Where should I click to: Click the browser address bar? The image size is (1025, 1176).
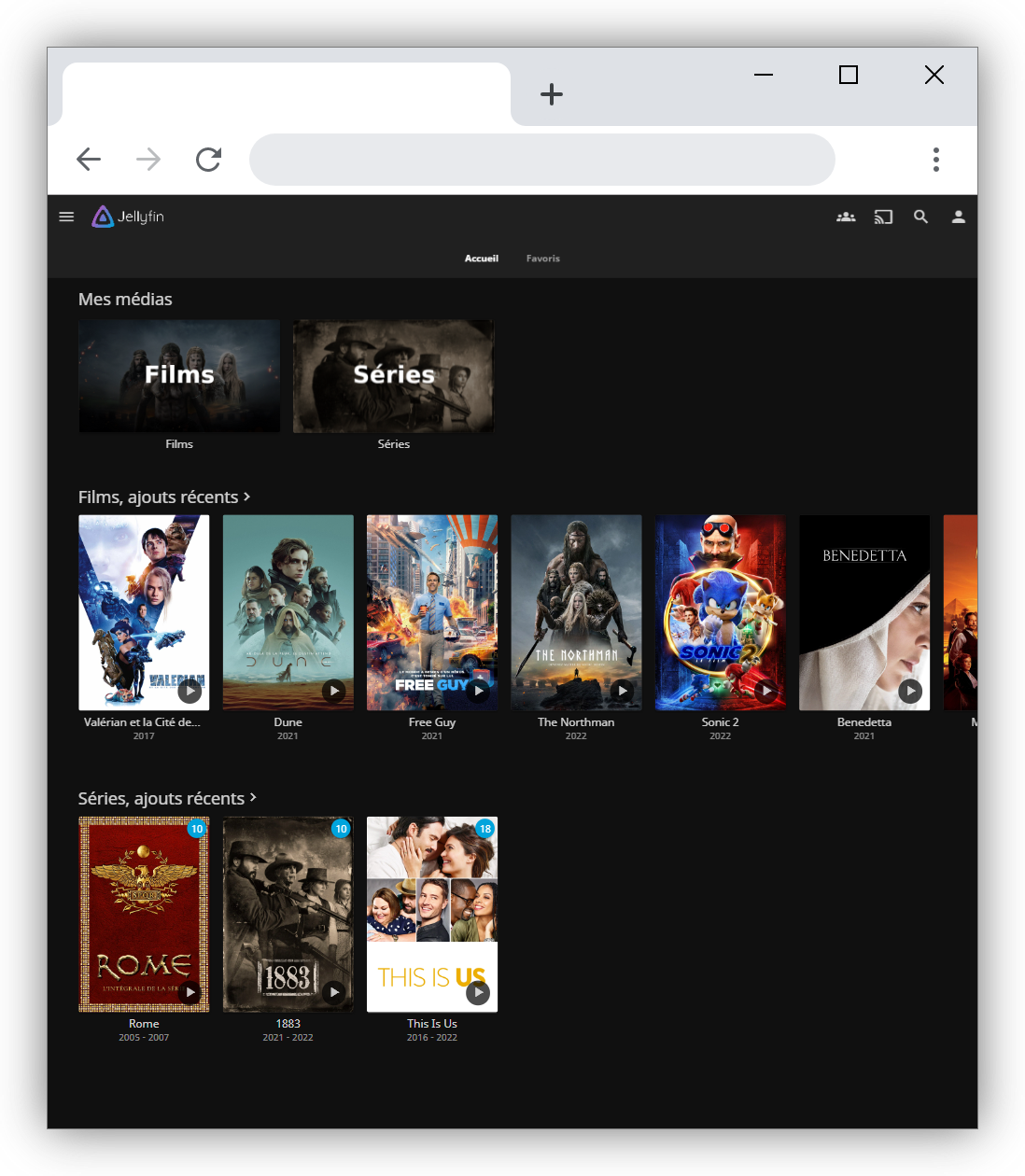coord(541,160)
